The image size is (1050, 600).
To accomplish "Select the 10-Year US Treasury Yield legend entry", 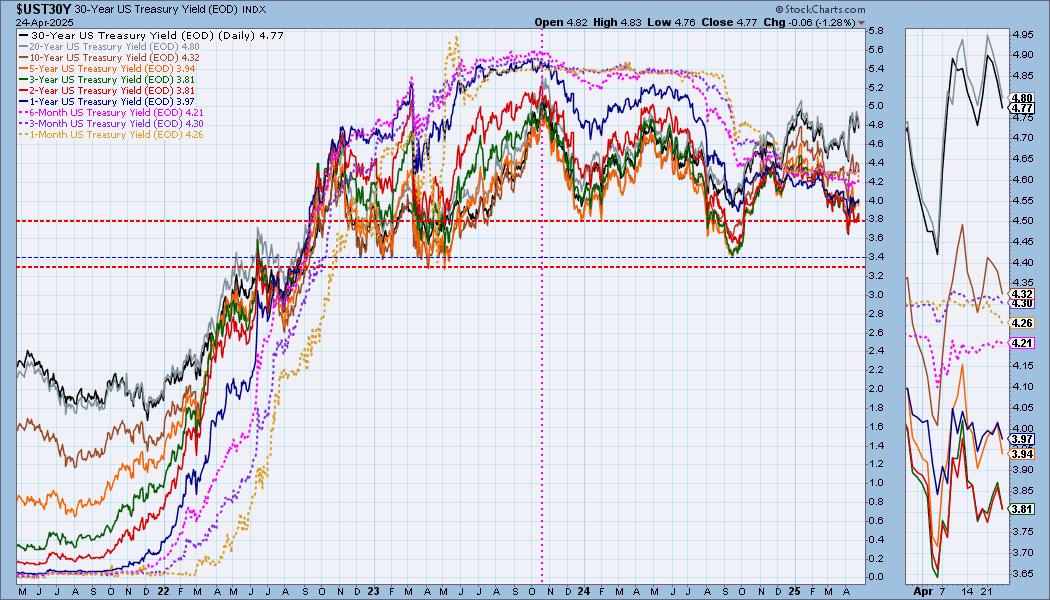I will tap(109, 58).
